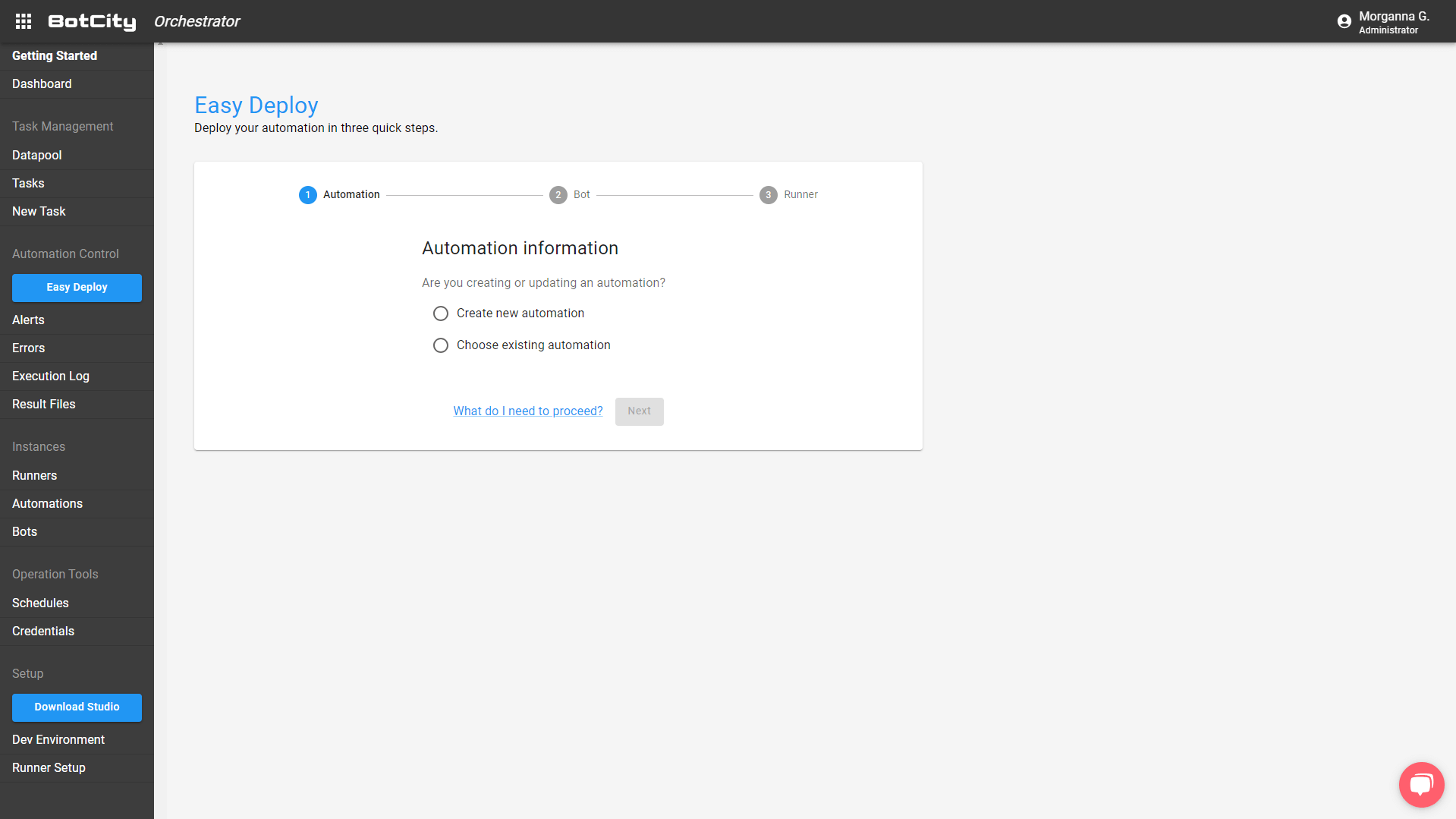View the Schedules page
Screen dimensions: 1456x819
tap(40, 603)
